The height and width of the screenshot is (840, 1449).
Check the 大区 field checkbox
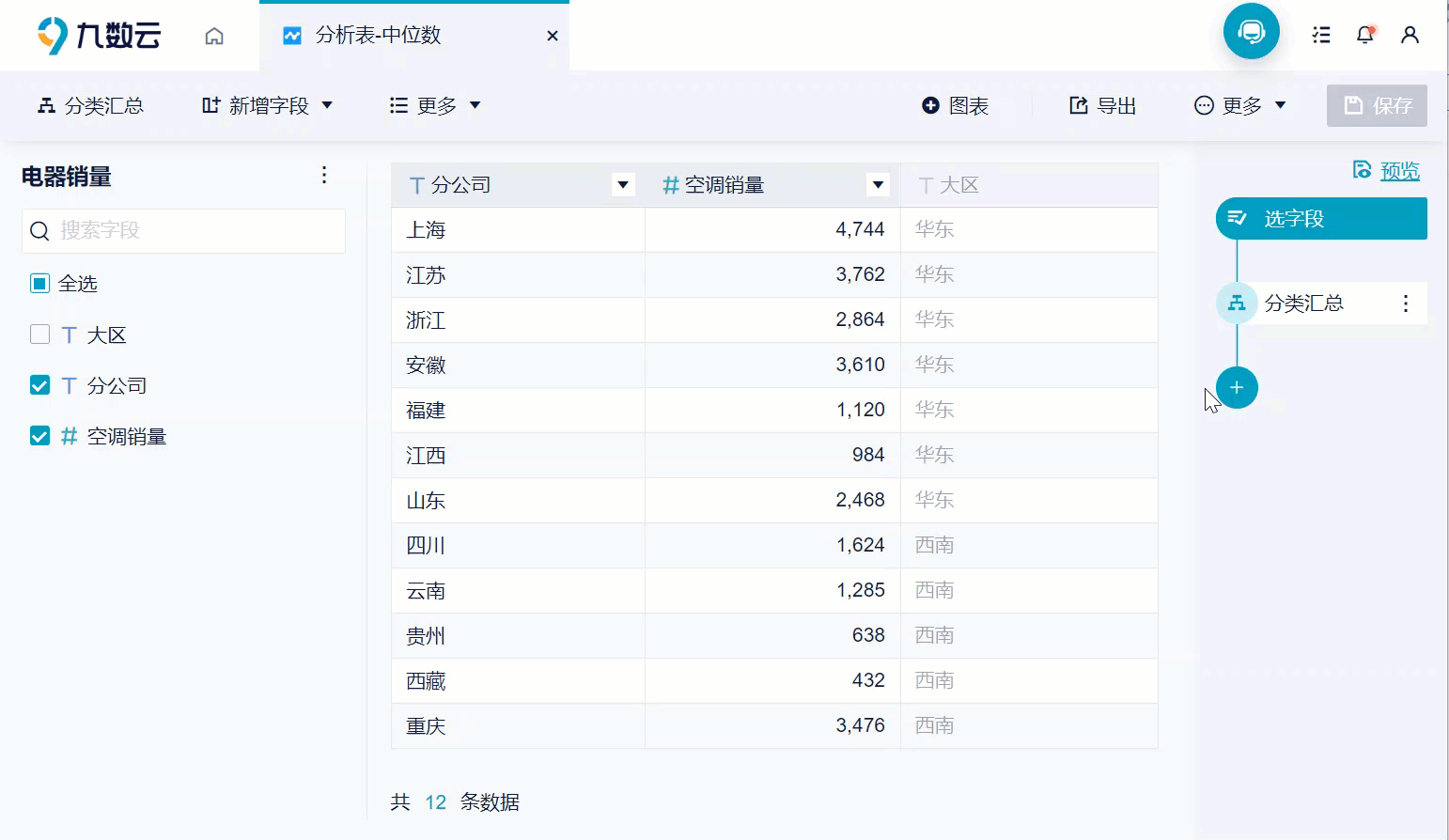[39, 334]
